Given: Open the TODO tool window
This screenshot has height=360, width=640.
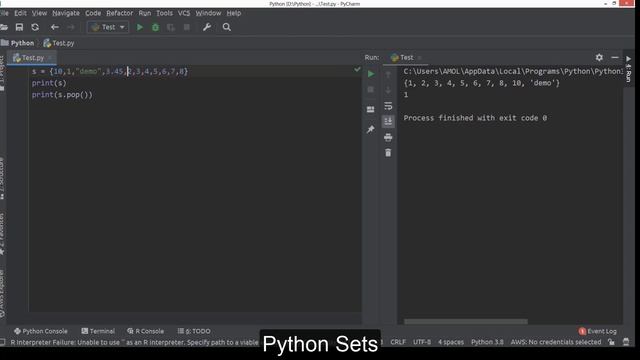Looking at the screenshot, I should [194, 331].
